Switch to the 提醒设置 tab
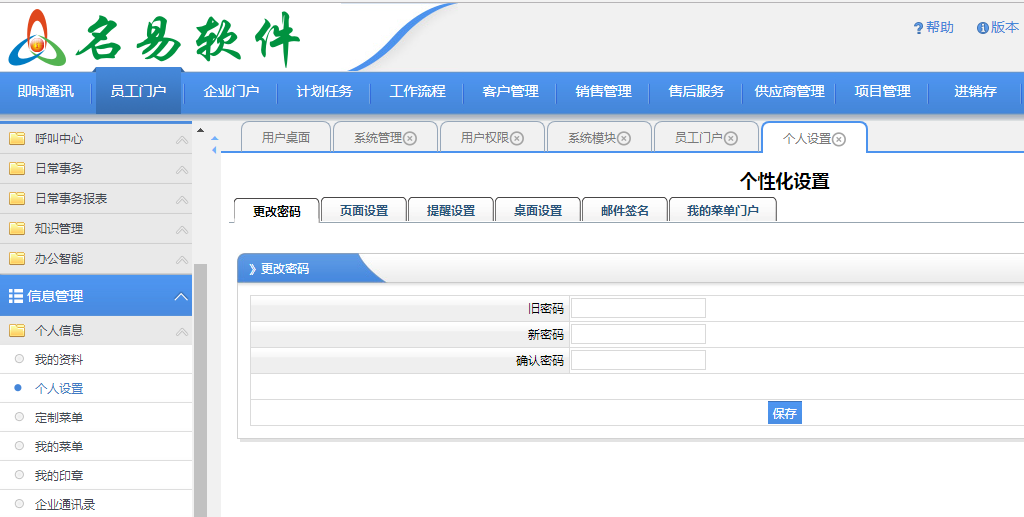Viewport: 1024px width, 517px height. [x=451, y=211]
